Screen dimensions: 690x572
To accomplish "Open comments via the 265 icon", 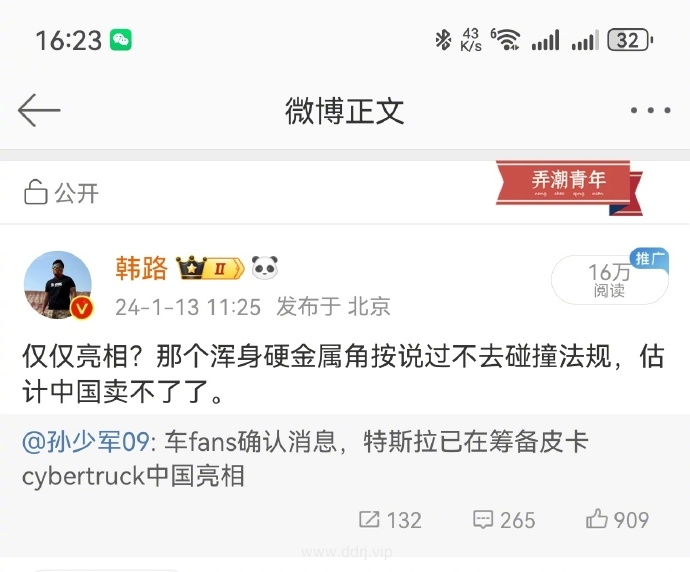I will pyautogui.click(x=483, y=519).
